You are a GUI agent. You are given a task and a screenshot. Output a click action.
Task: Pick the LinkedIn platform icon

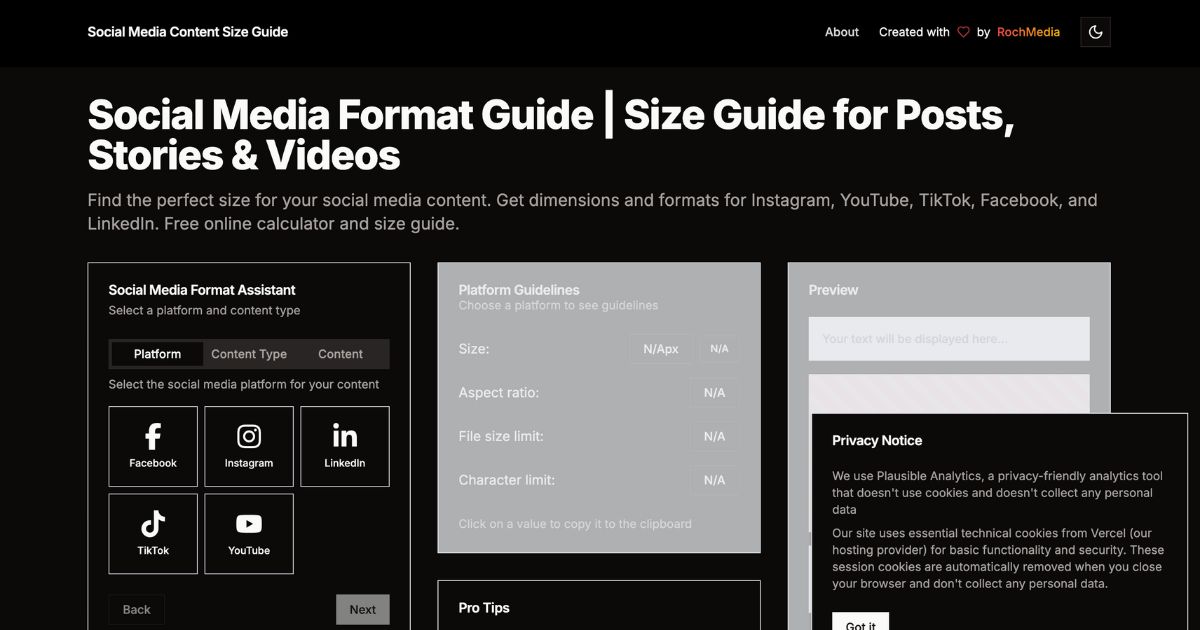pyautogui.click(x=345, y=446)
